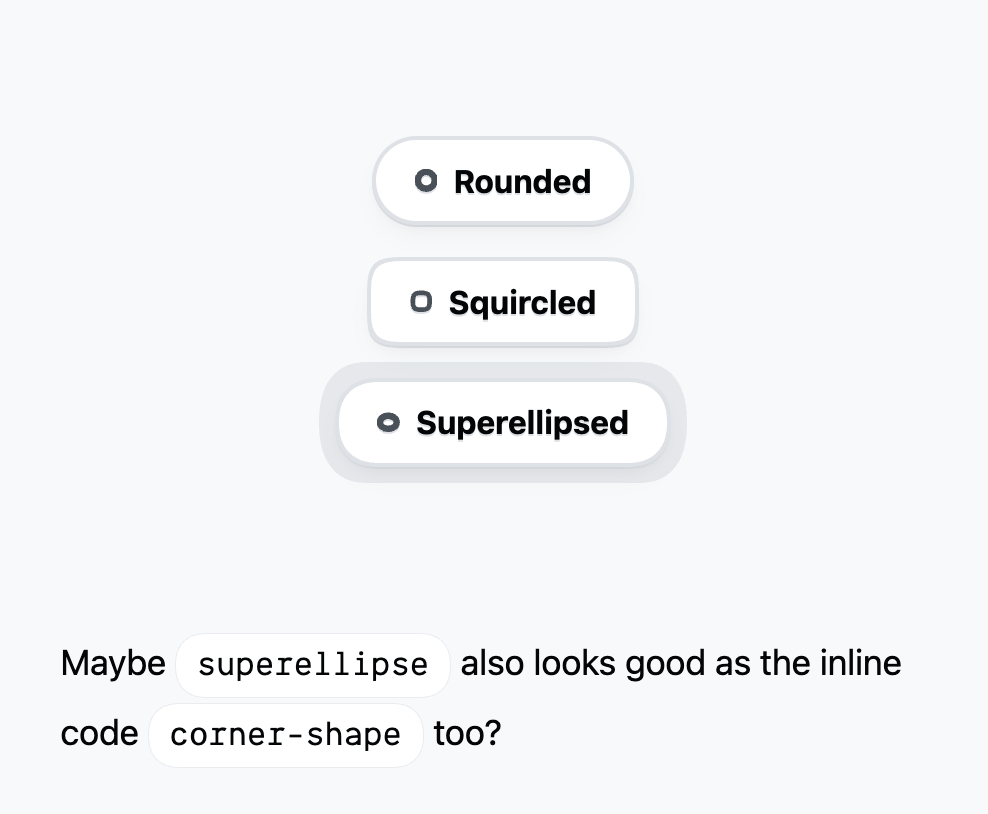The width and height of the screenshot is (988, 814).
Task: Click the word 'code' starting second line
Action: pos(99,735)
